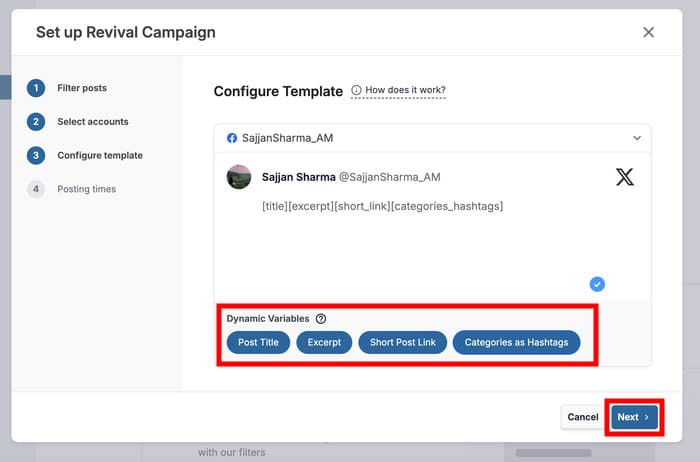The height and width of the screenshot is (462, 700).
Task: Click the step 4 number circle
Action: (x=36, y=189)
